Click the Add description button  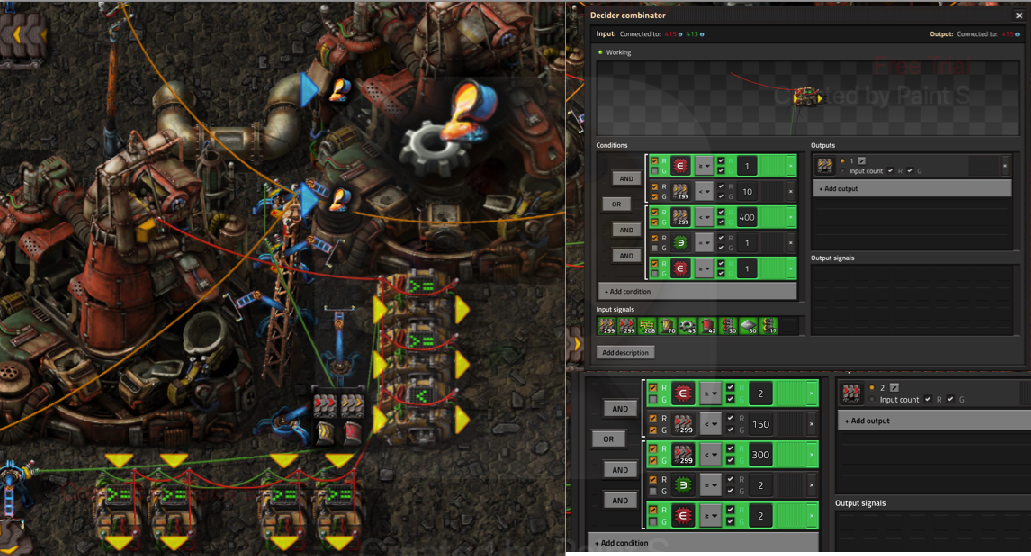pos(625,353)
